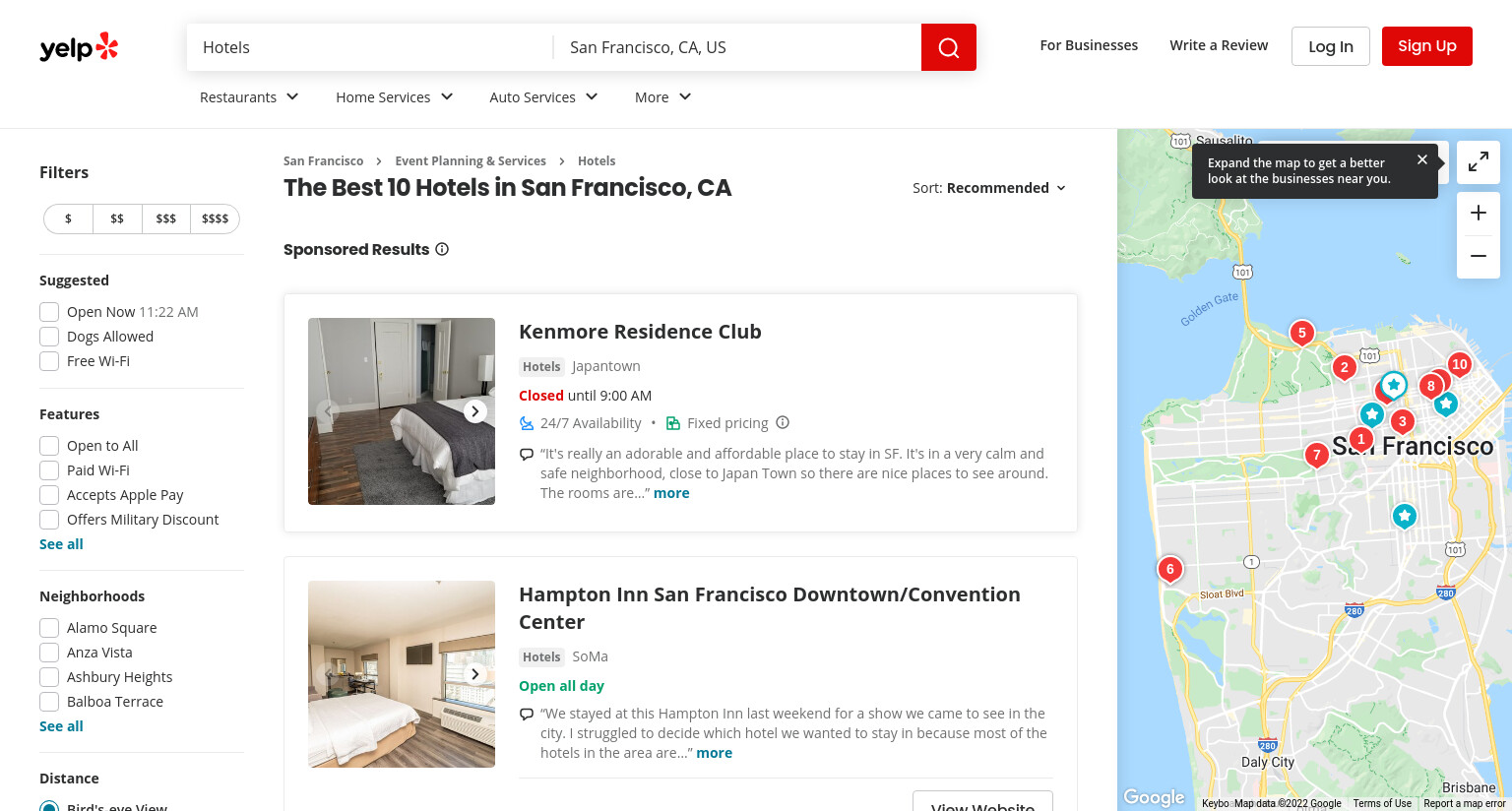The width and height of the screenshot is (1512, 811).
Task: Show Fixed pricing info icon
Action: [x=783, y=422]
